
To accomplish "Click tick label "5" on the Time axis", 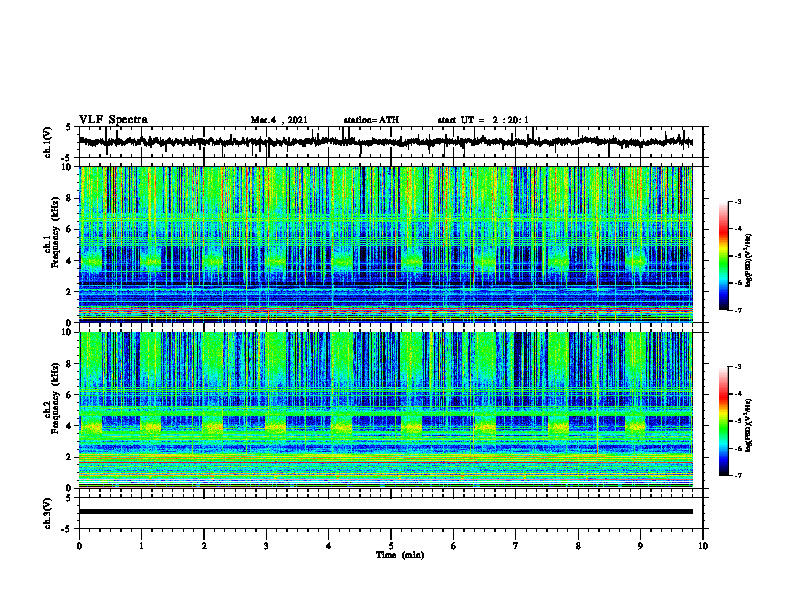I will point(391,546).
